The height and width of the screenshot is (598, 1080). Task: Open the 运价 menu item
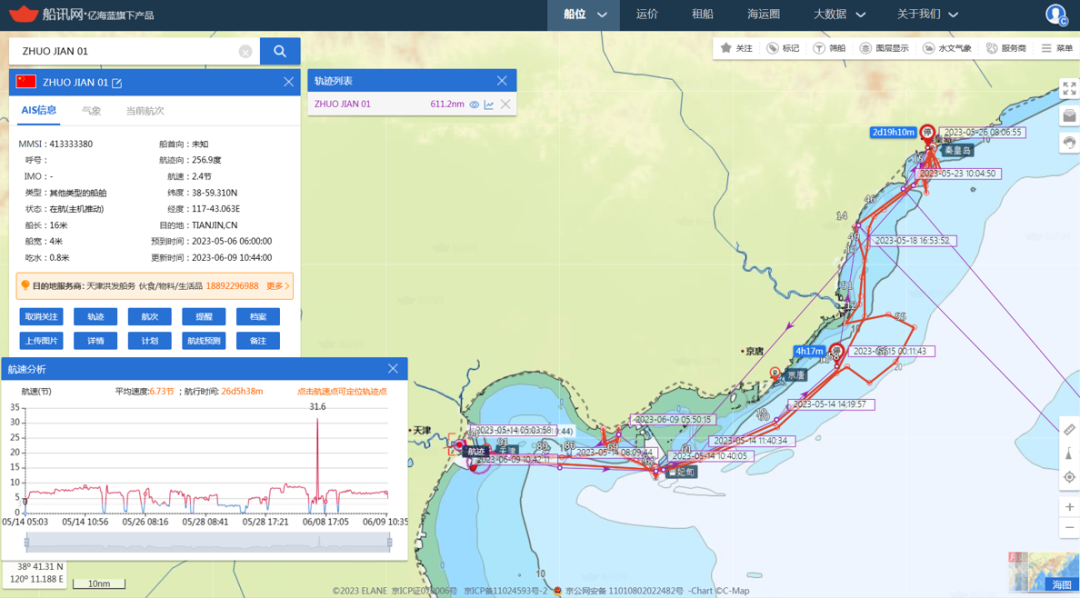coord(647,14)
